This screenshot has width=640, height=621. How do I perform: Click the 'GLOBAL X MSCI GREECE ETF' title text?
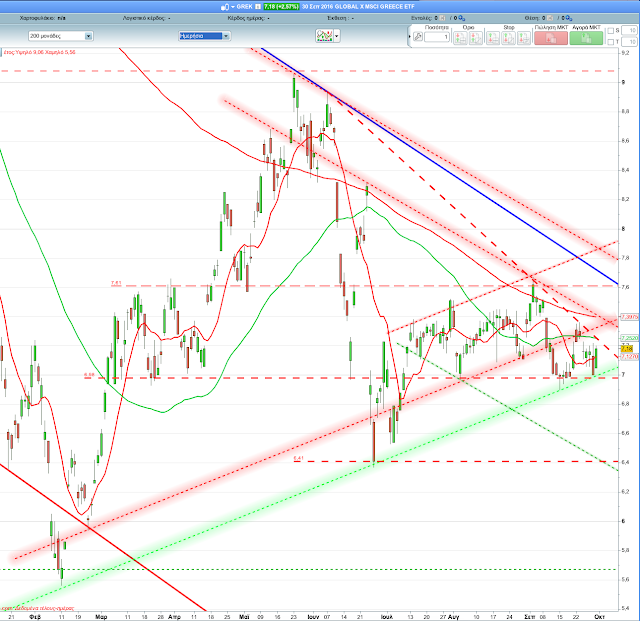coord(374,7)
